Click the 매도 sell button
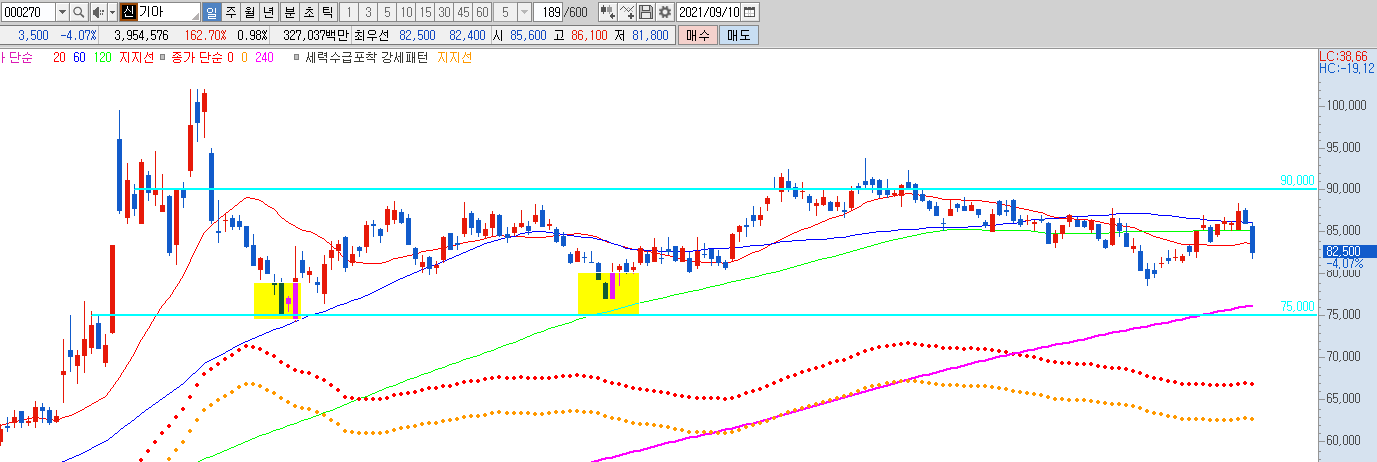Image resolution: width=1377 pixels, height=462 pixels. point(739,35)
